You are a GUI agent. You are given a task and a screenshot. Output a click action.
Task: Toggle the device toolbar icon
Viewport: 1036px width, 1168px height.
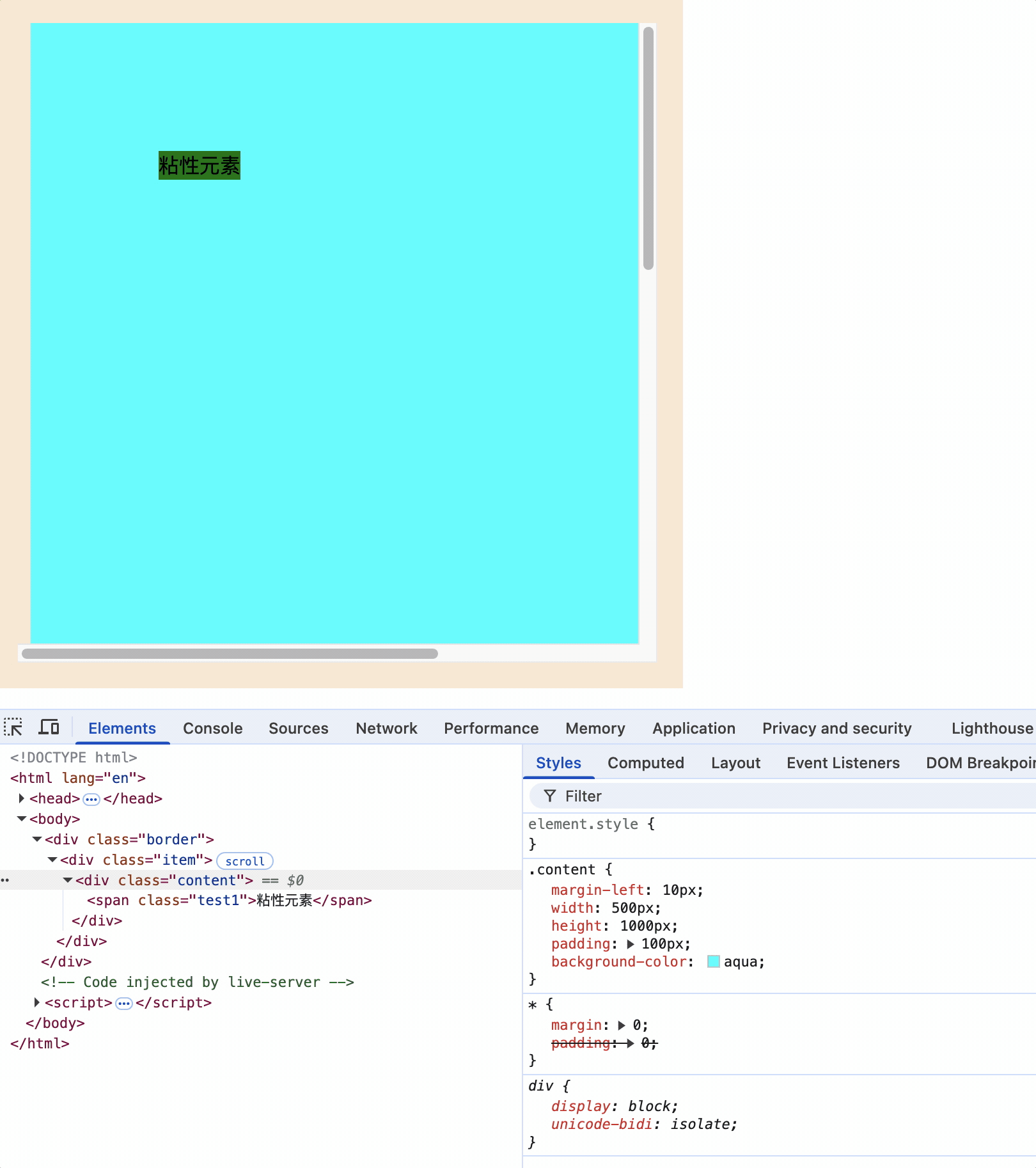(x=49, y=727)
